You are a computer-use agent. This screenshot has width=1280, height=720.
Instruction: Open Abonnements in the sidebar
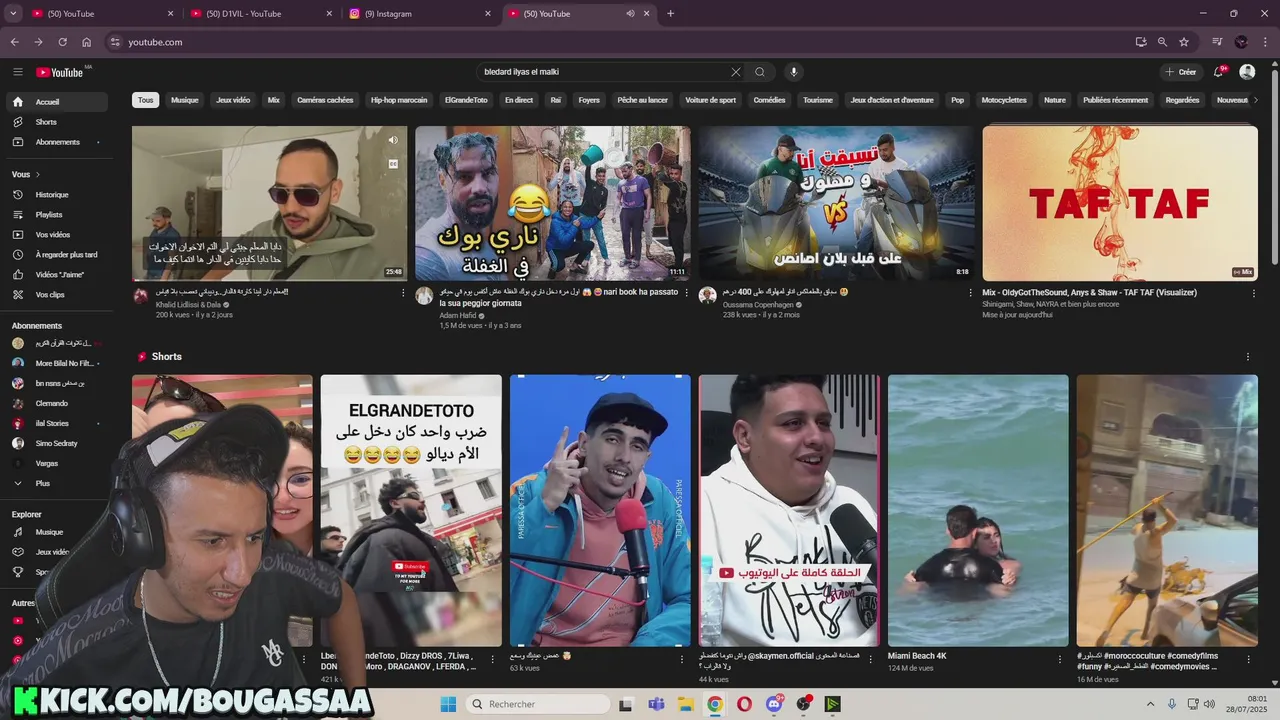[55, 142]
